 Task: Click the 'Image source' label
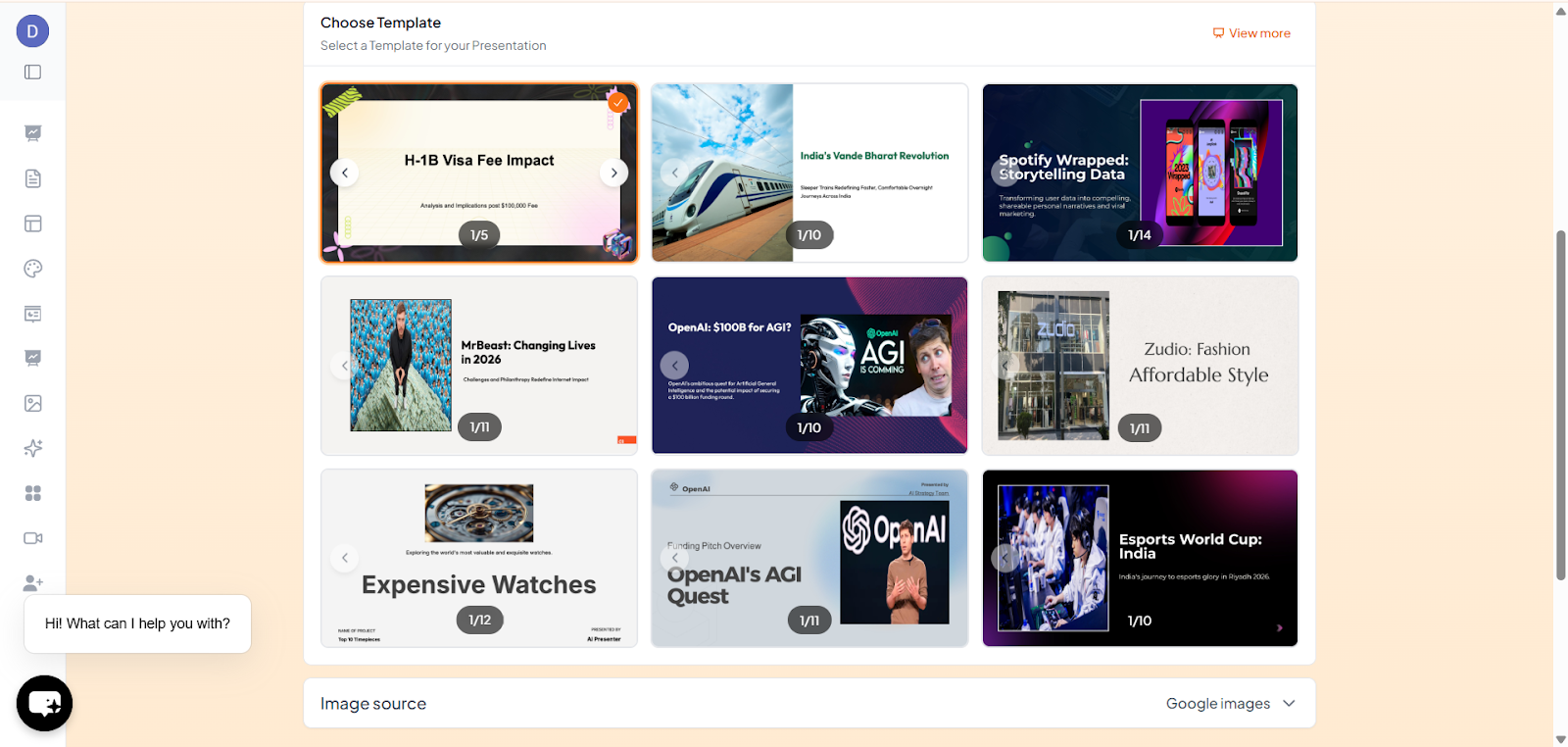point(373,704)
